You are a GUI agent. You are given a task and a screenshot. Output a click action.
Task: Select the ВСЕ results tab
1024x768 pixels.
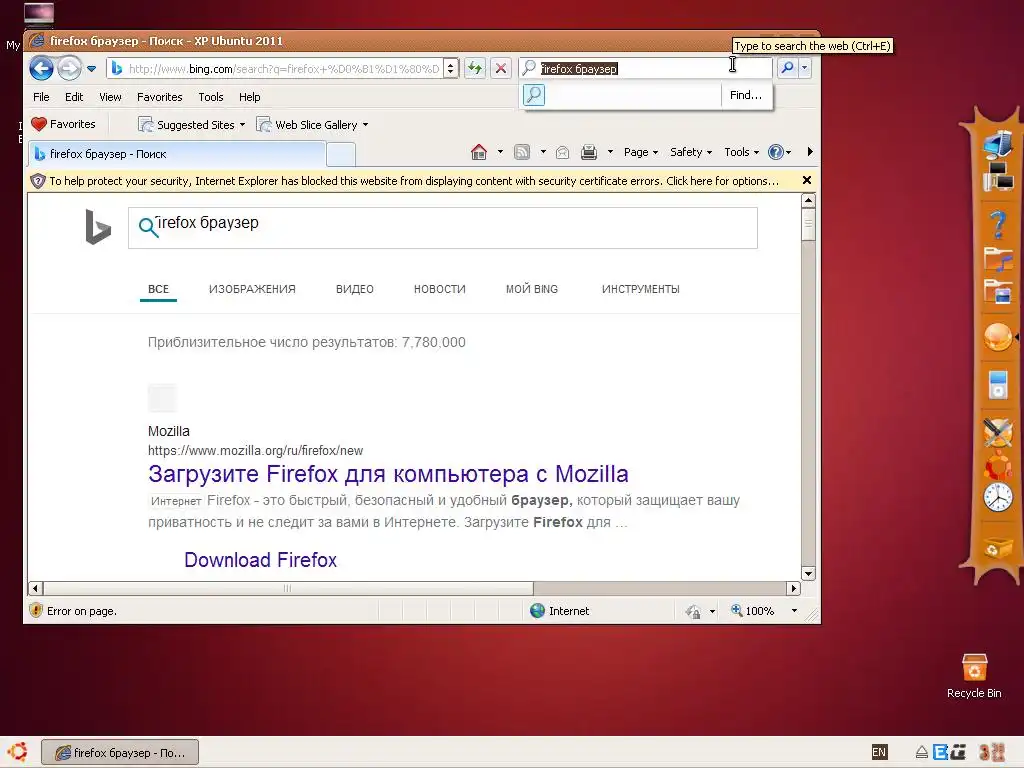point(158,289)
